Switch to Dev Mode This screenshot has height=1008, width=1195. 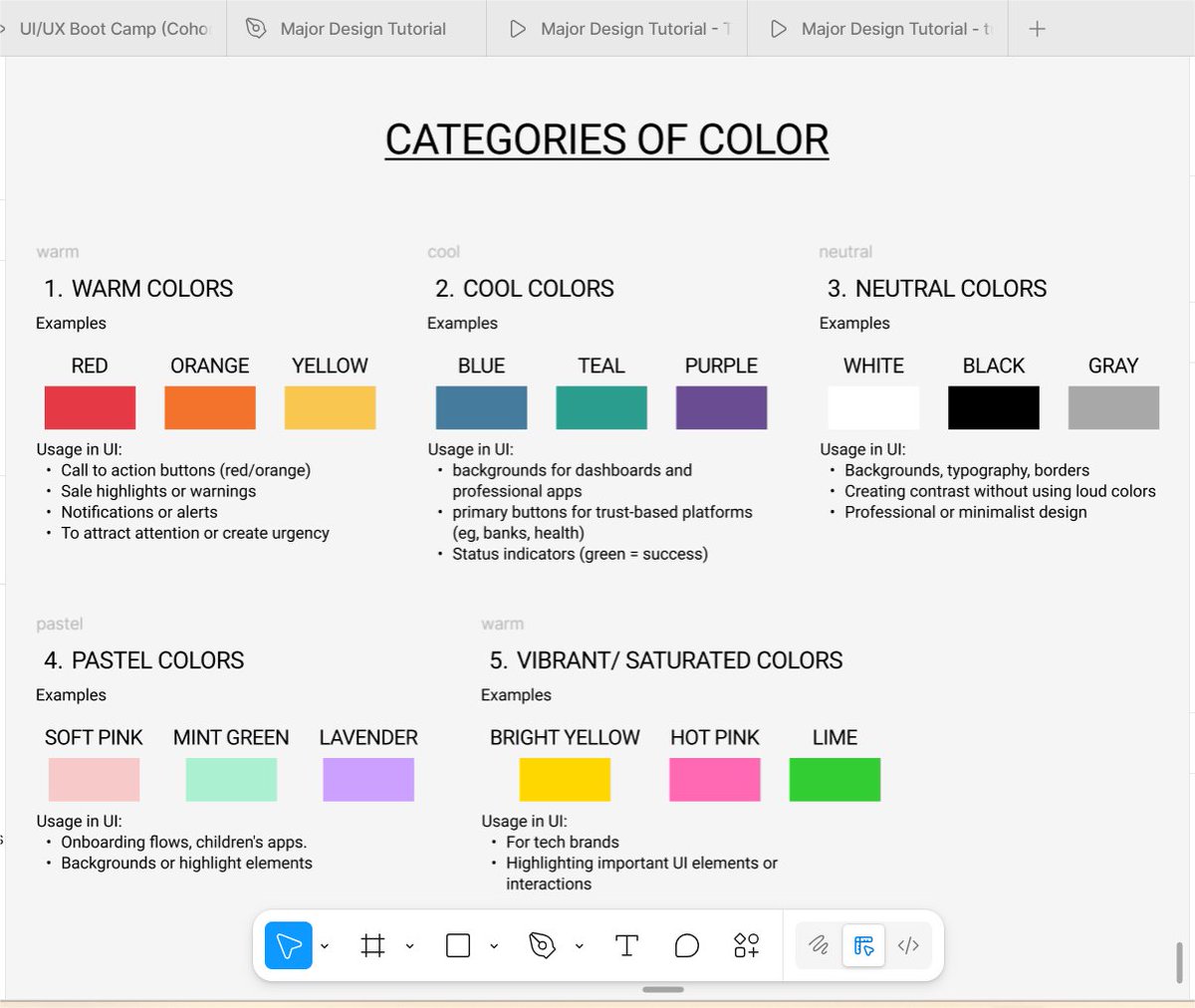(x=908, y=945)
